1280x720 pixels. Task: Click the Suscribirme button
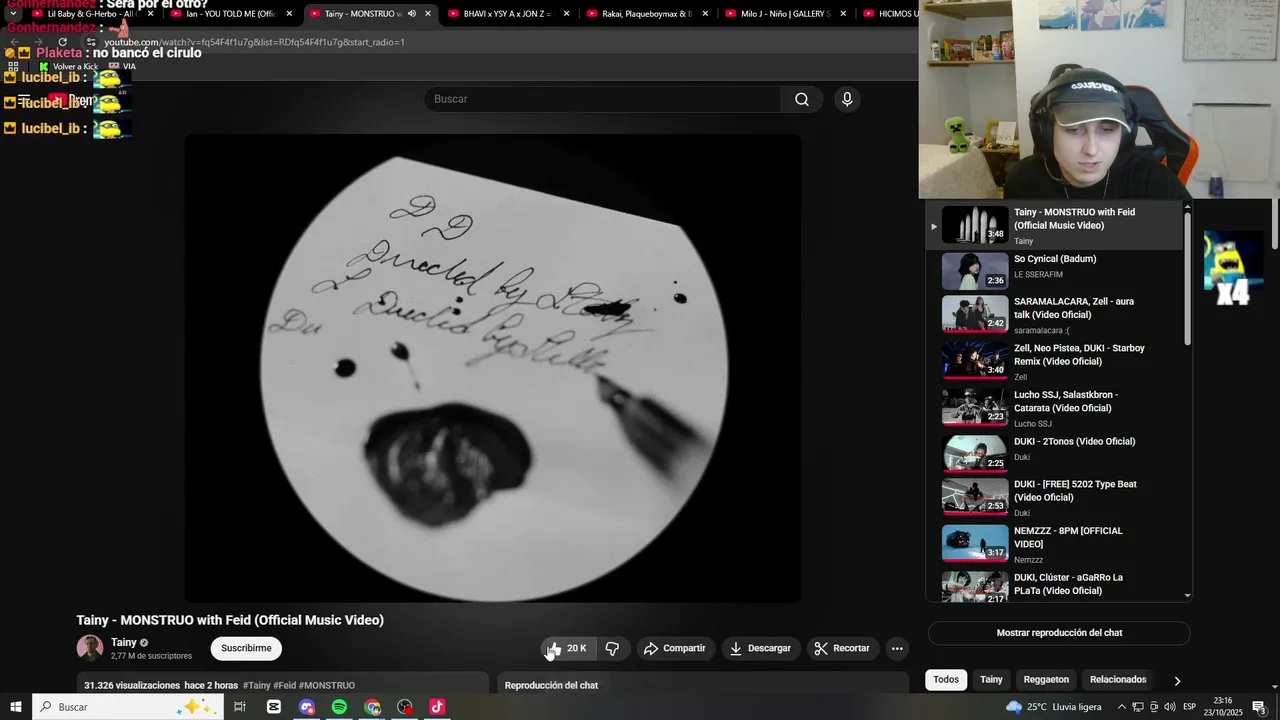246,648
